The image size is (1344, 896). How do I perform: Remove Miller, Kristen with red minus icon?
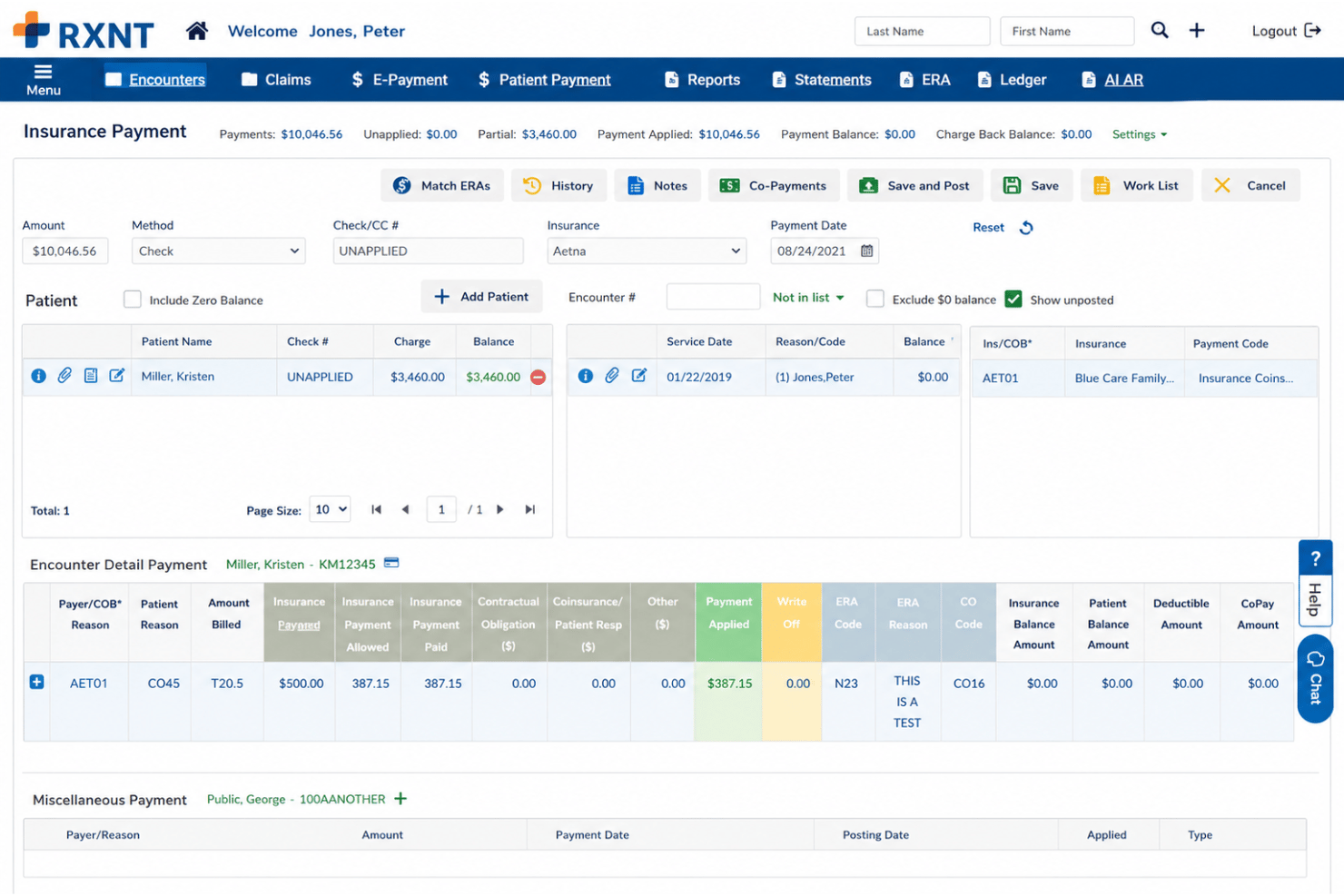point(538,377)
